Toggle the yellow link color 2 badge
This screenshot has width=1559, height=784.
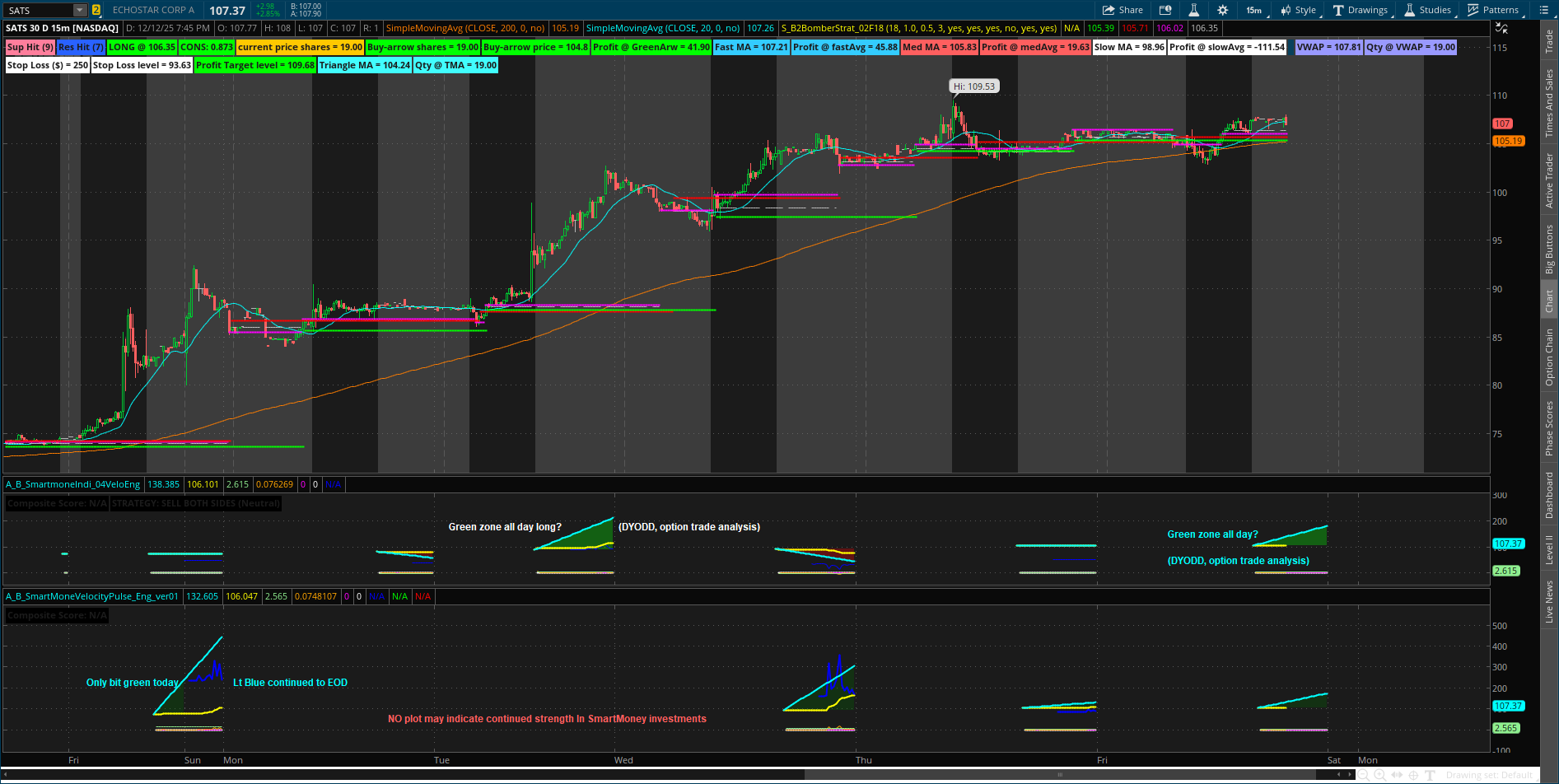coord(96,10)
